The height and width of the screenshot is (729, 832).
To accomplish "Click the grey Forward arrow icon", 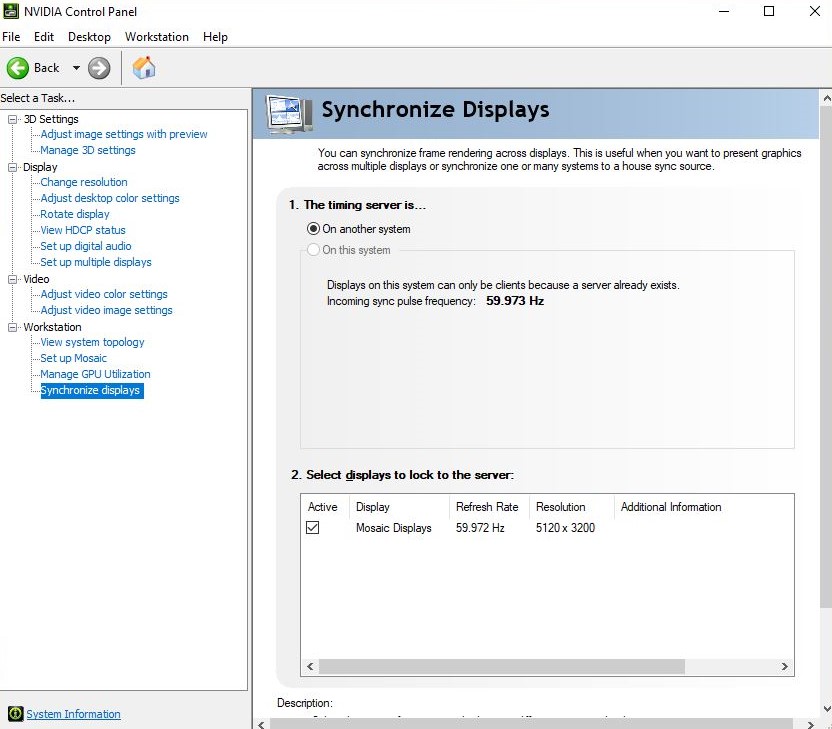I will pos(99,68).
